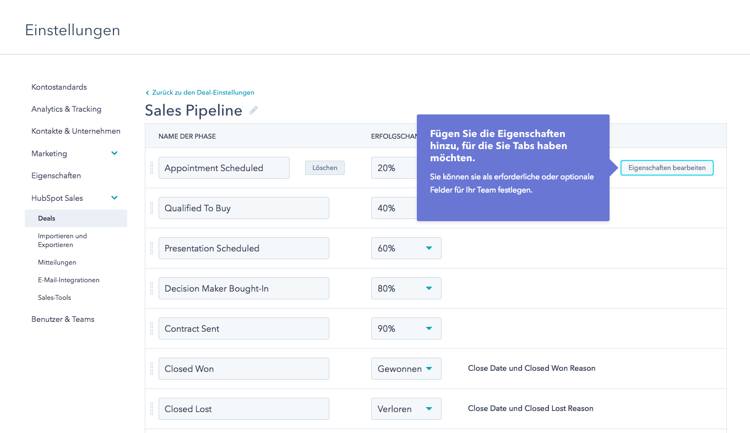Click the Qualified To Buy name field
Viewport: 750px width, 433px height.
[244, 208]
